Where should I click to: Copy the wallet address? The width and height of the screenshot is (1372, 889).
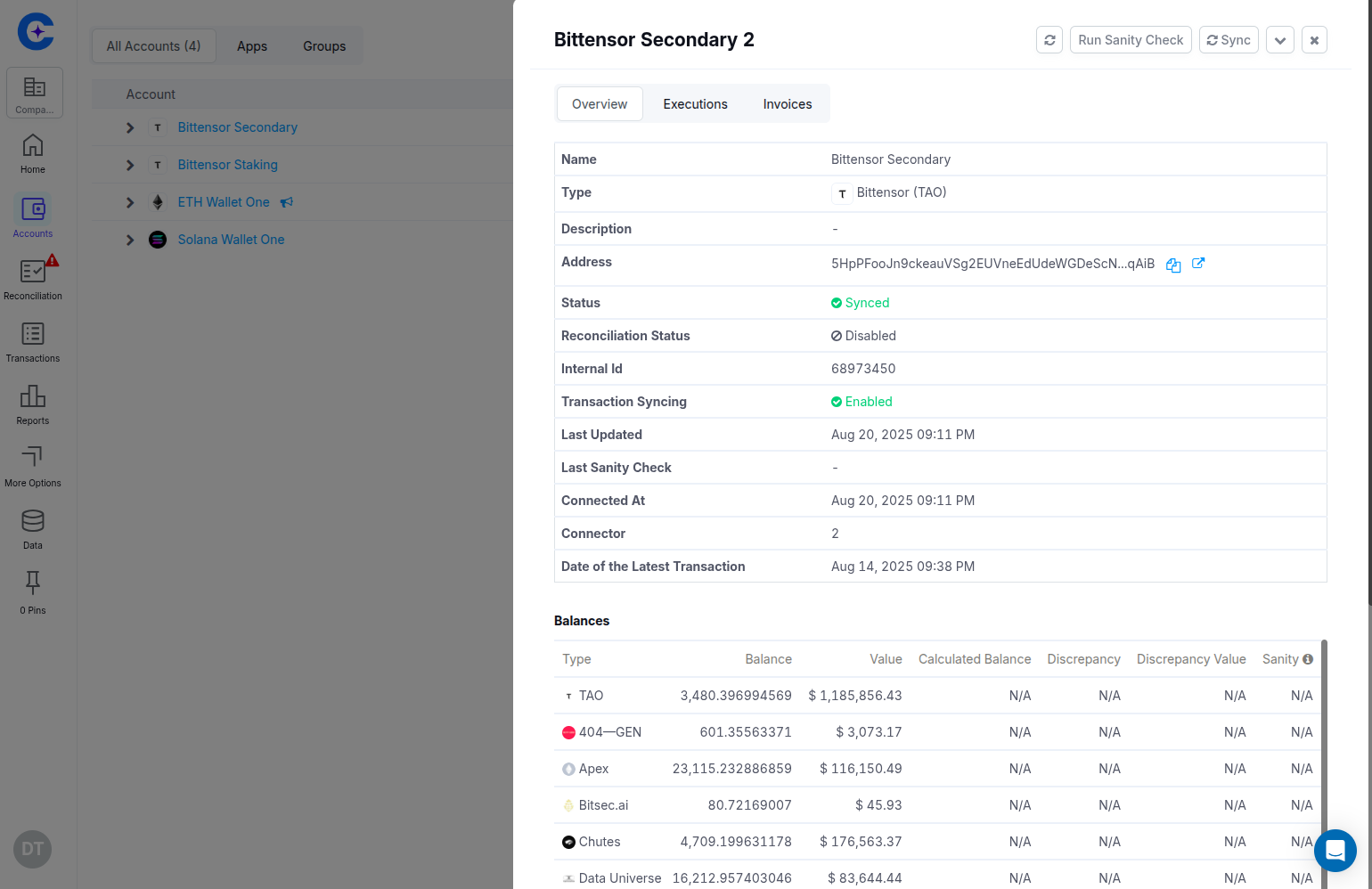pos(1173,265)
